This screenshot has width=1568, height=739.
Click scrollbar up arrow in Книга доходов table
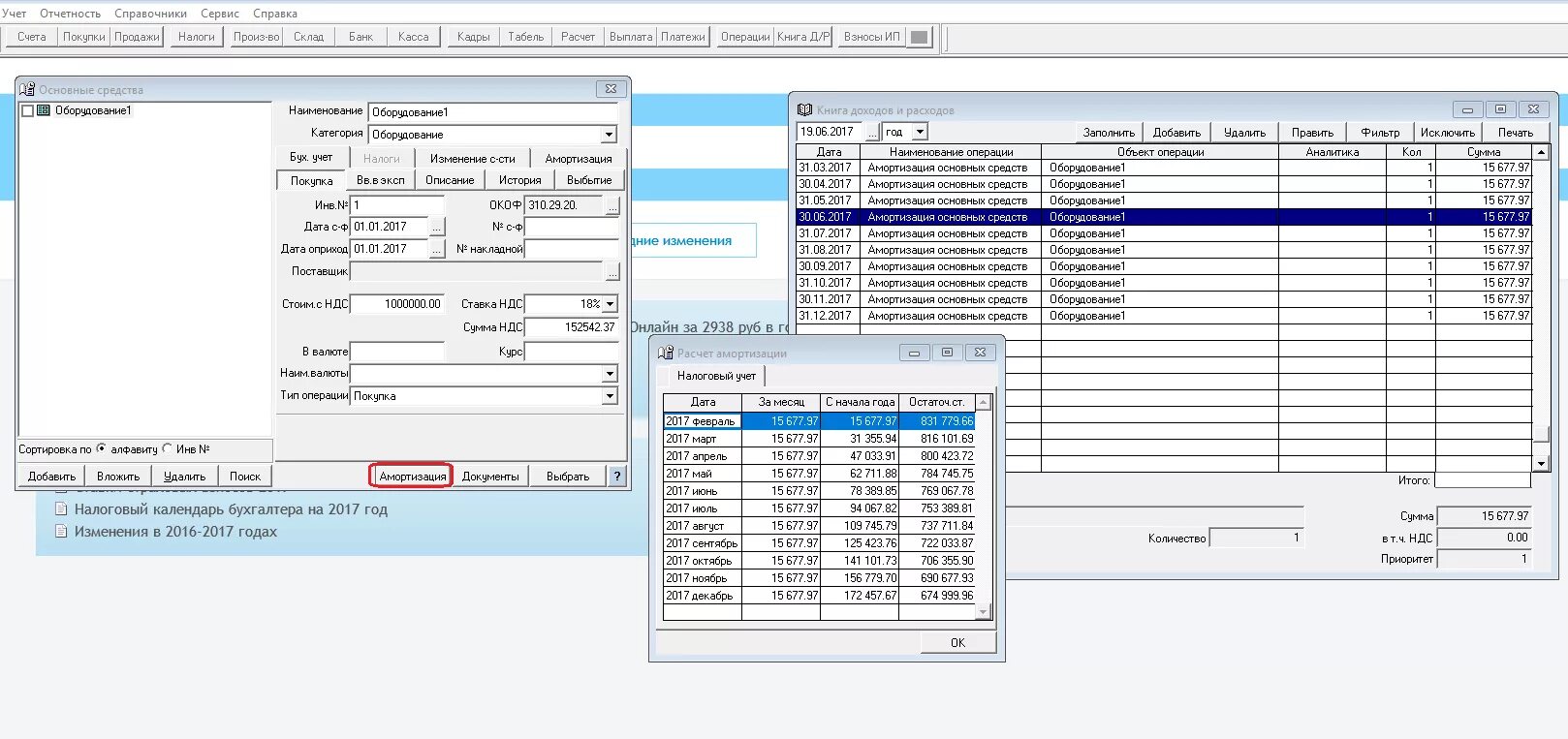[x=1541, y=152]
